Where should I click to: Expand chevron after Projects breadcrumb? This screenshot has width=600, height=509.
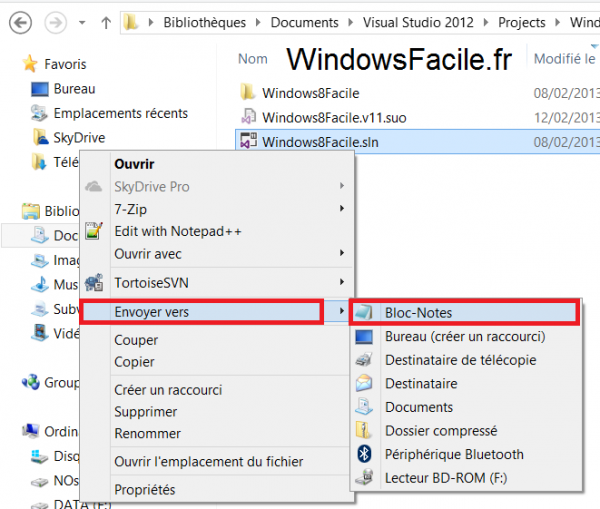tap(558, 23)
